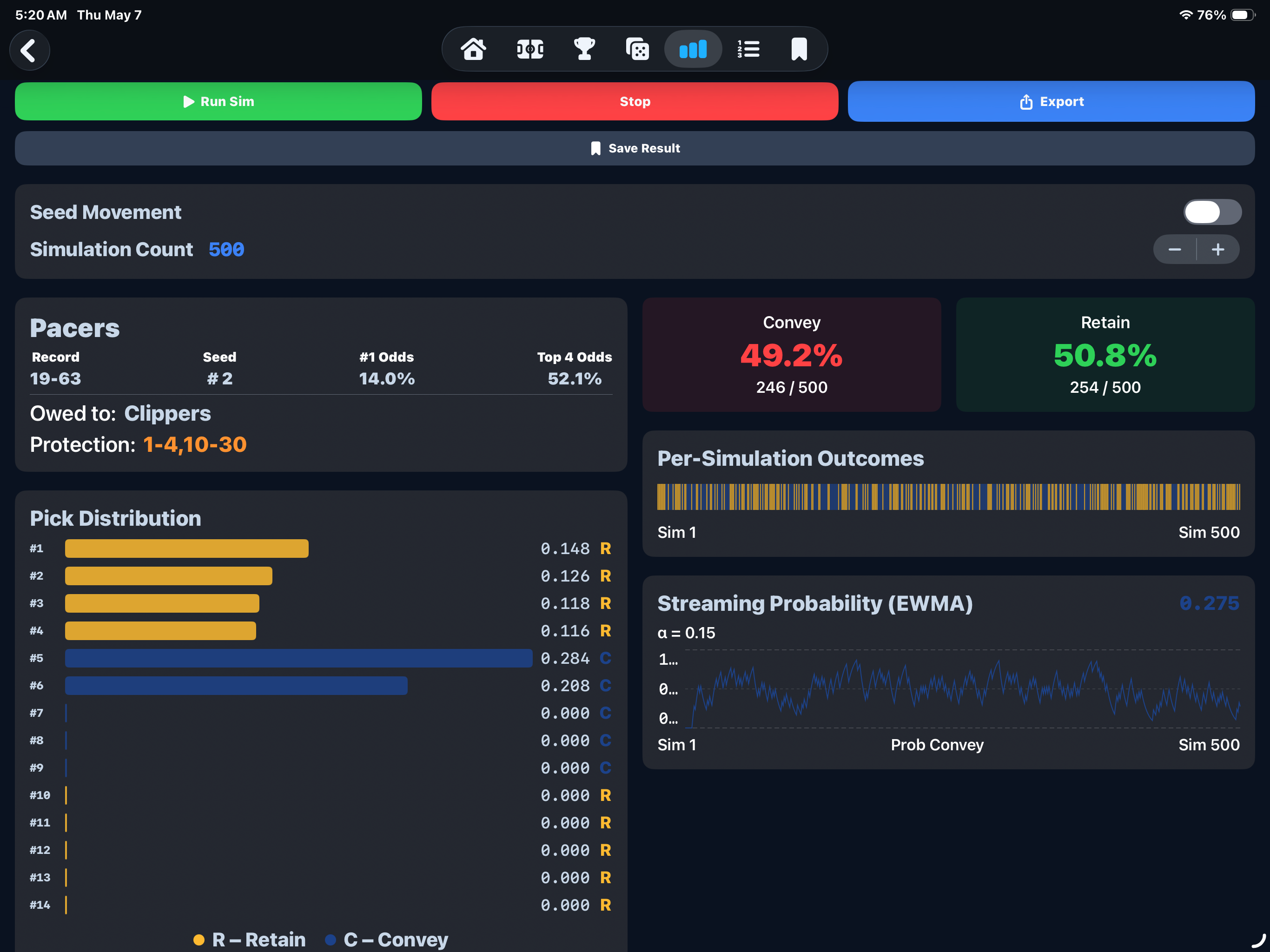Tap the Top 4 Odds value 52.1%
The width and height of the screenshot is (1270, 952).
574,379
